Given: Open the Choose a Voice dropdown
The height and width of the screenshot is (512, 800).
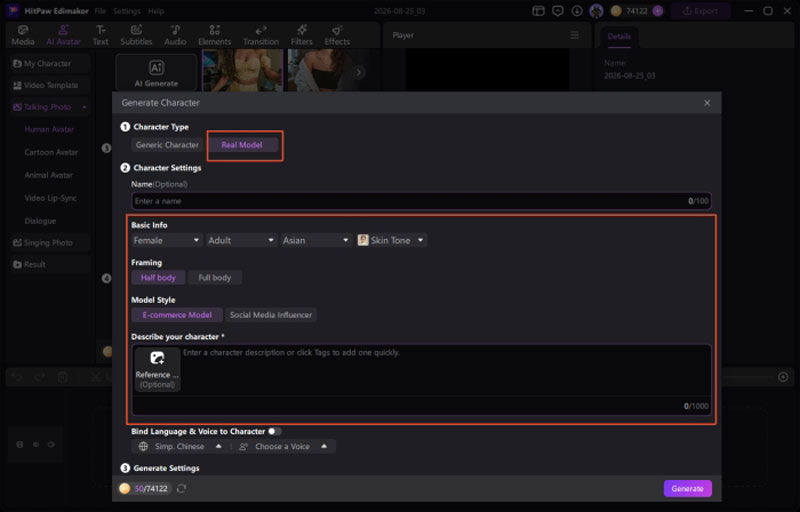Looking at the screenshot, I should tap(282, 447).
